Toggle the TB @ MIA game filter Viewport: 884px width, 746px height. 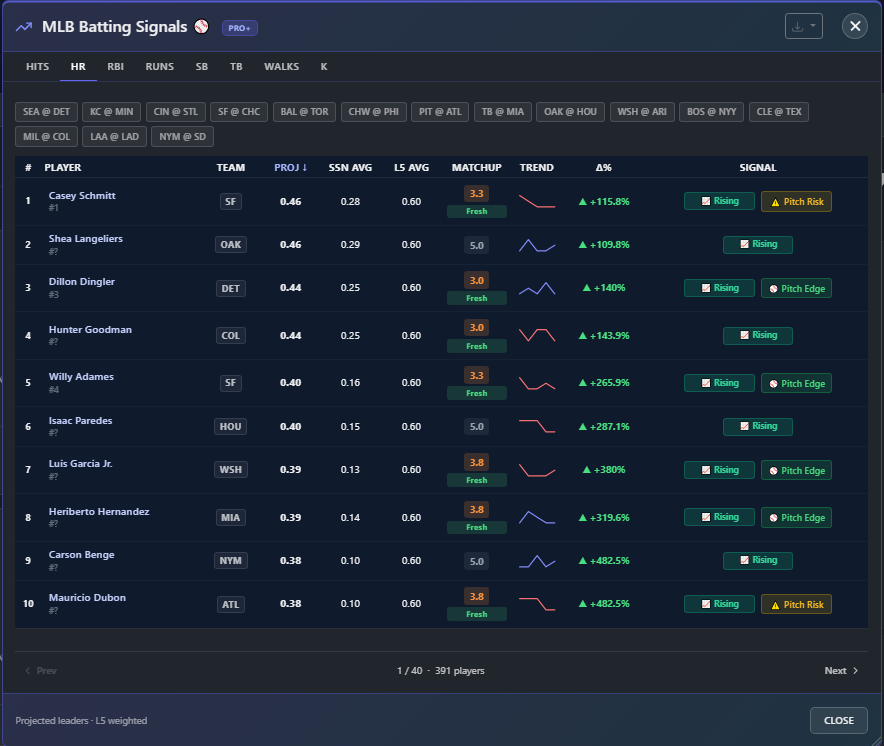[x=503, y=112]
